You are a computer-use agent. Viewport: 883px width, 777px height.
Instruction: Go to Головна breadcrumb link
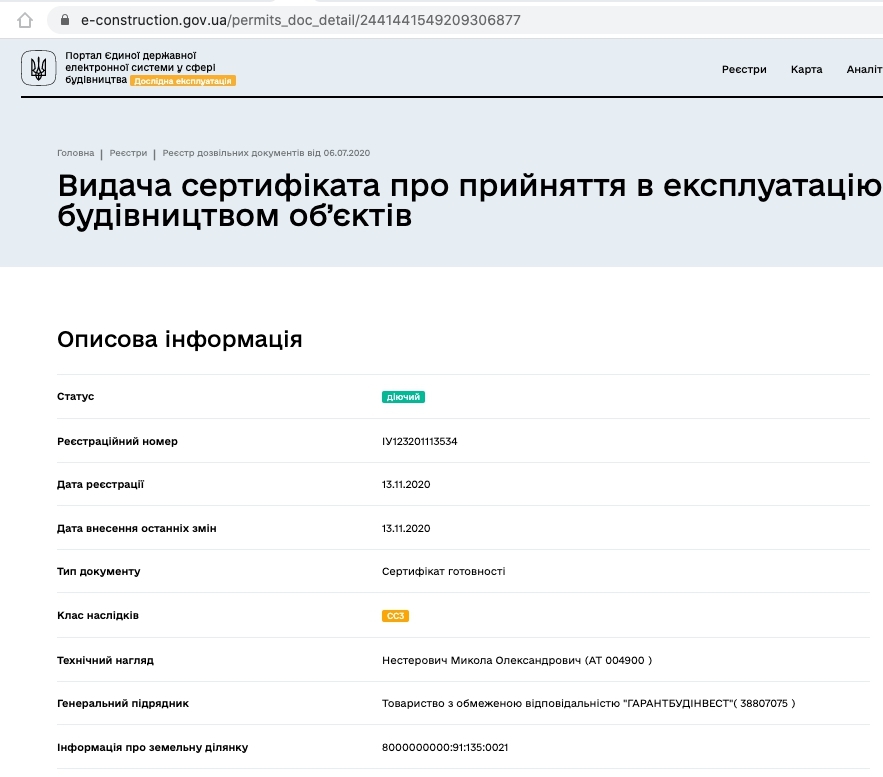(75, 153)
